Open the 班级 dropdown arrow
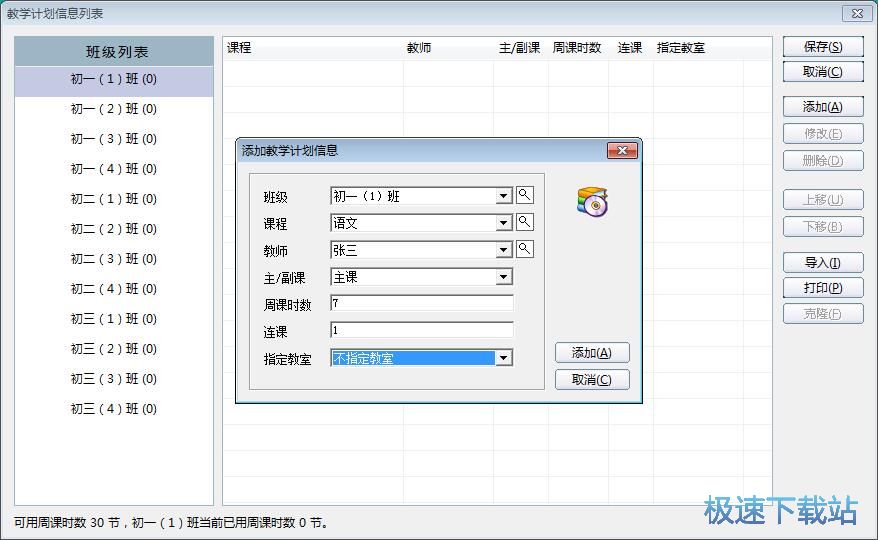 click(x=503, y=195)
